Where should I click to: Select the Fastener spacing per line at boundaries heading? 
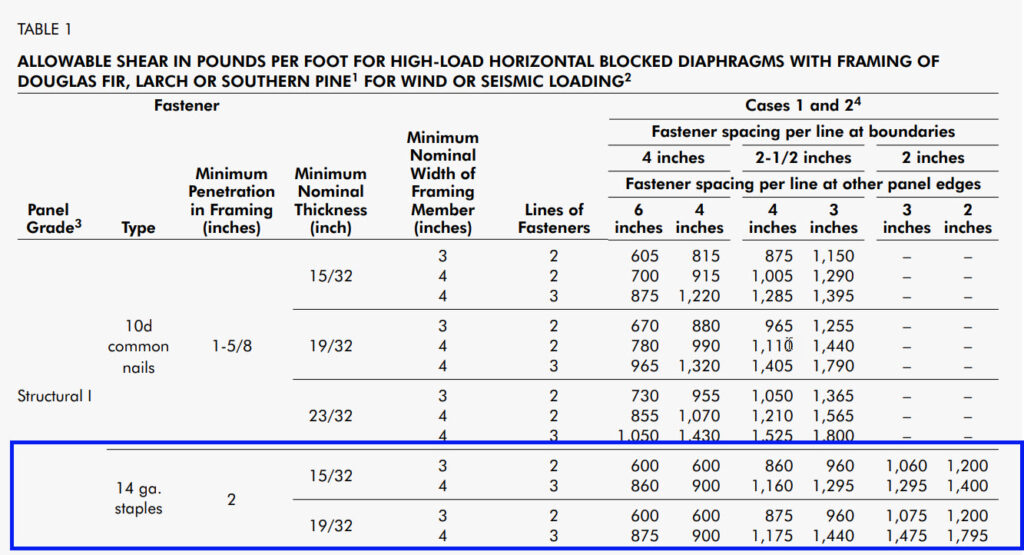803,132
